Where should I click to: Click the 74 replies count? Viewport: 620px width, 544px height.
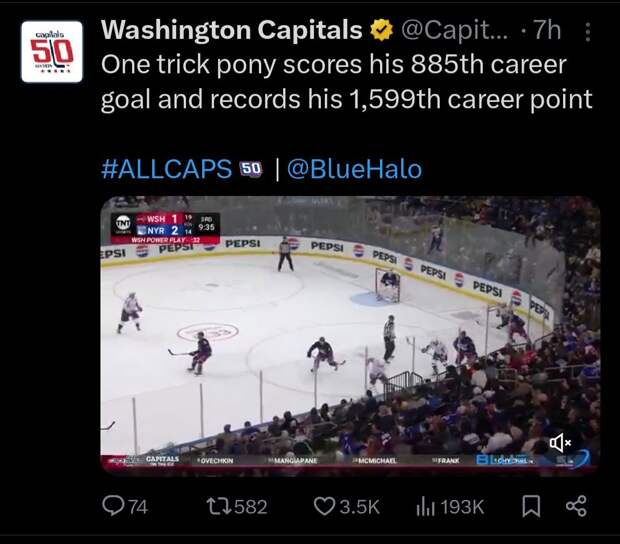click(138, 507)
